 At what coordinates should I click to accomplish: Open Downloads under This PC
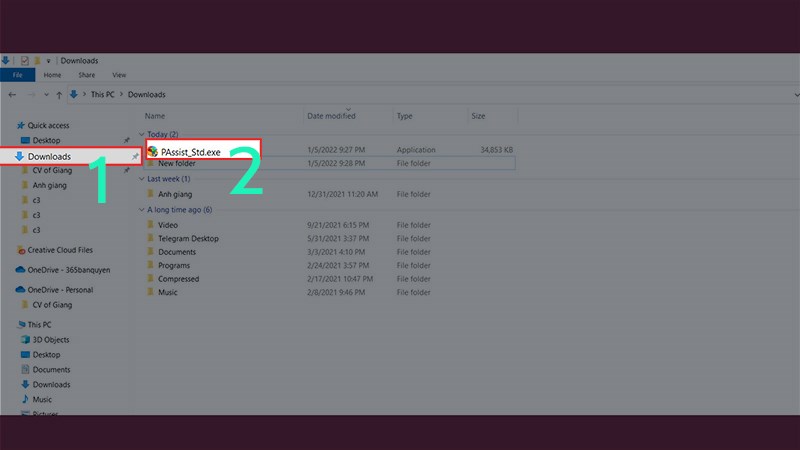pyautogui.click(x=52, y=385)
